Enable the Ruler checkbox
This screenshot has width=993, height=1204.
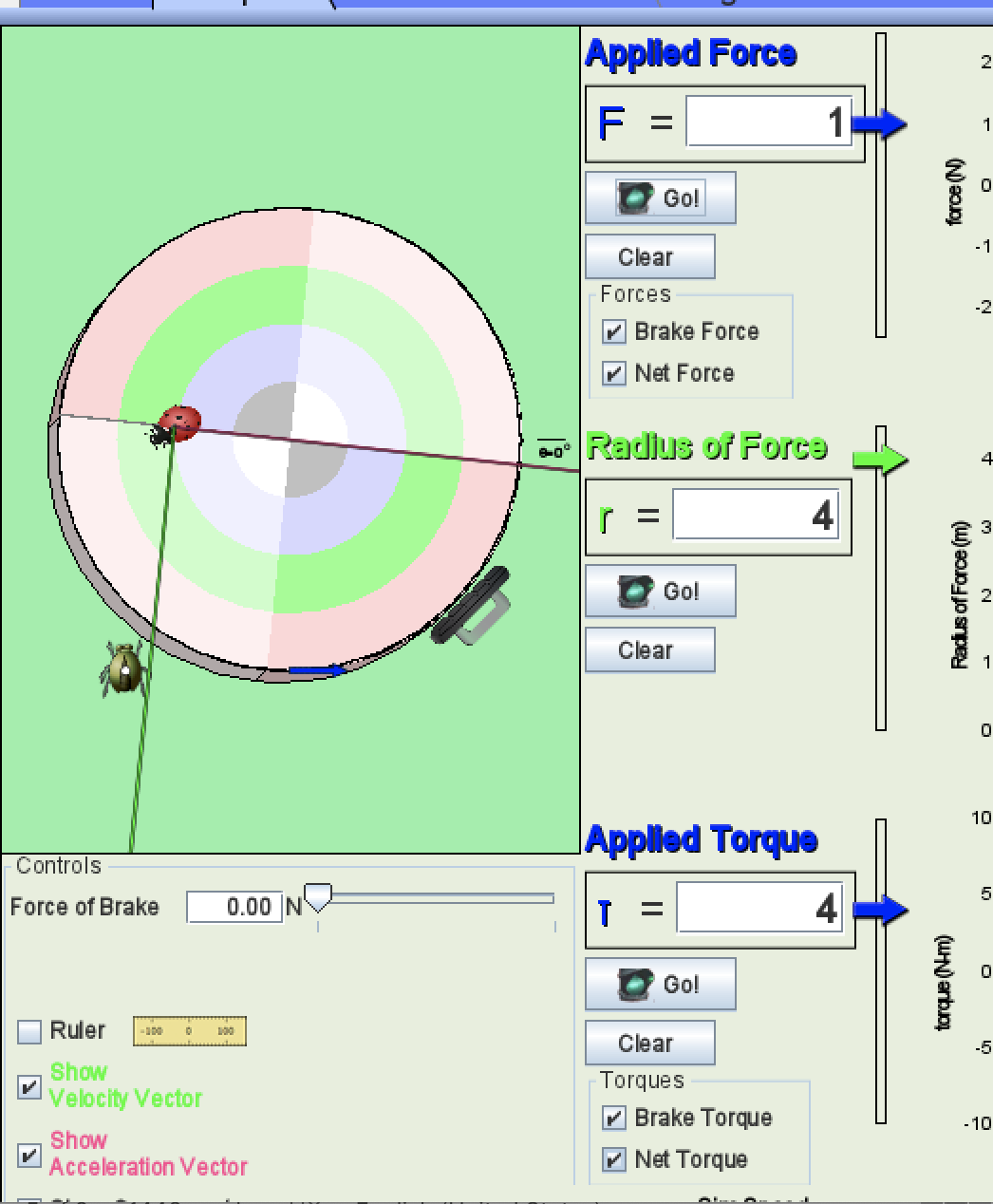(29, 1031)
